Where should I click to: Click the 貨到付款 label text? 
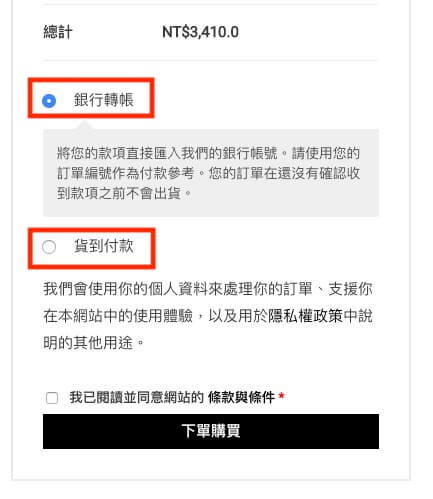[104, 246]
